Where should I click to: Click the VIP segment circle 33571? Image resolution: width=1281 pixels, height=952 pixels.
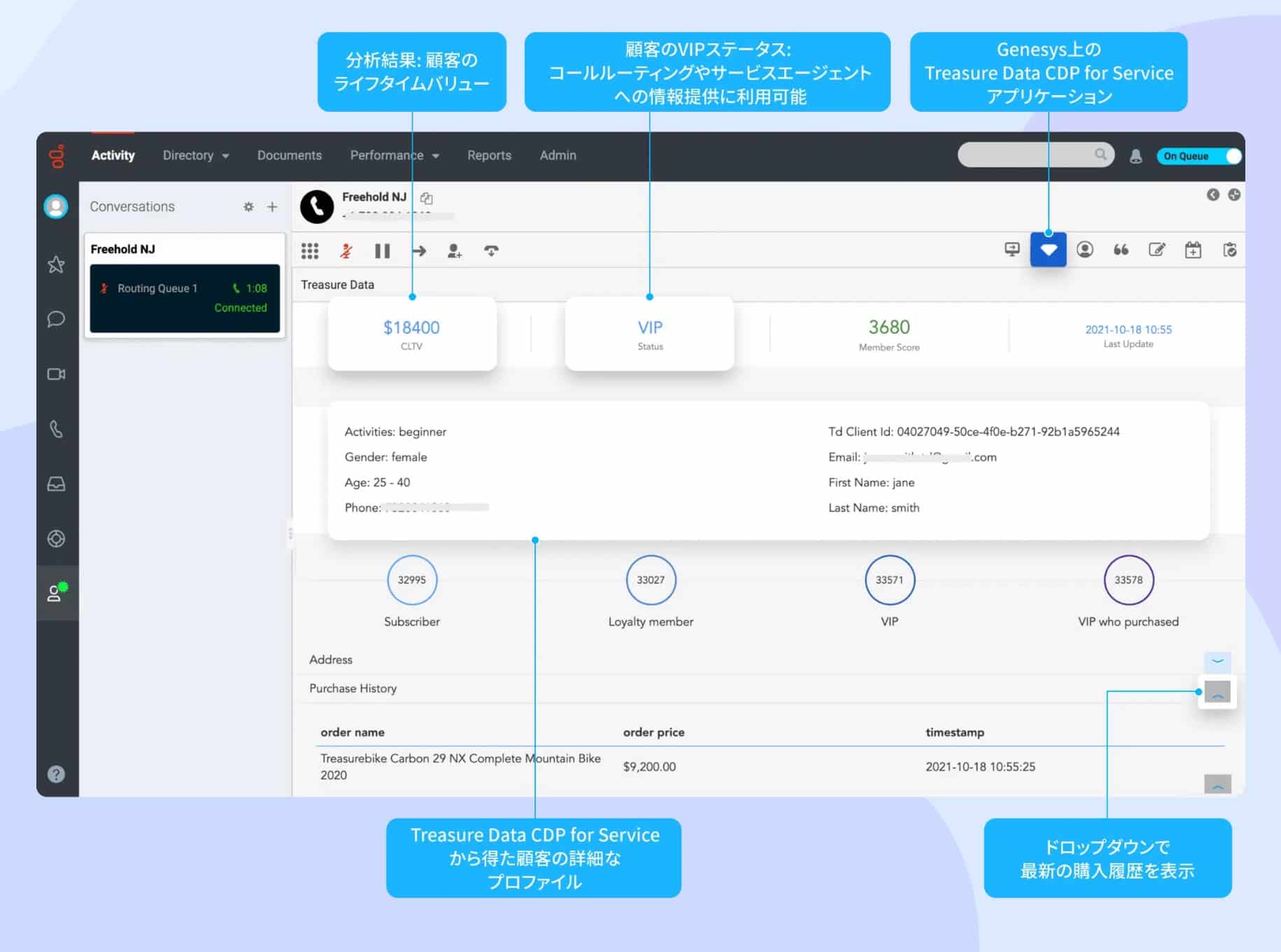pos(889,580)
